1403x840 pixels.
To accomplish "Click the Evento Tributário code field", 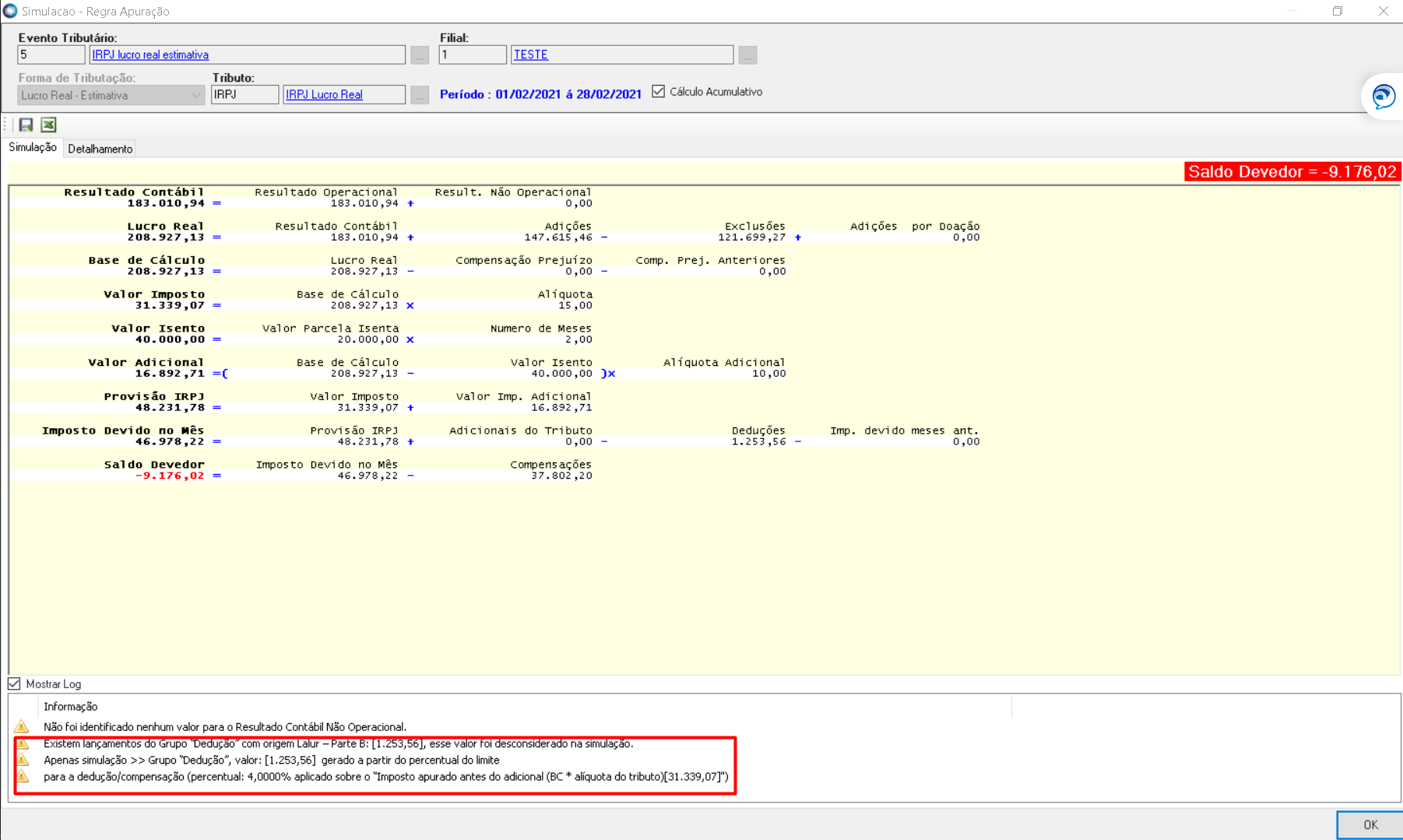I will 51,54.
